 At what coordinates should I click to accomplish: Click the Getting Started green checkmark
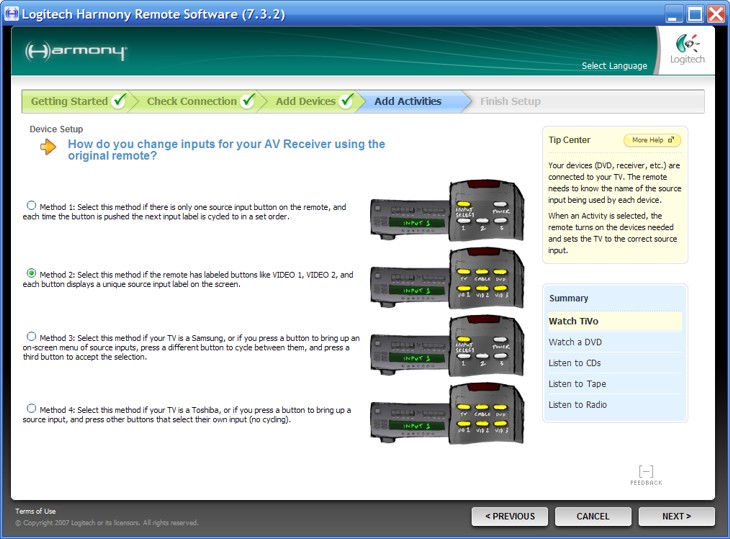pyautogui.click(x=120, y=100)
